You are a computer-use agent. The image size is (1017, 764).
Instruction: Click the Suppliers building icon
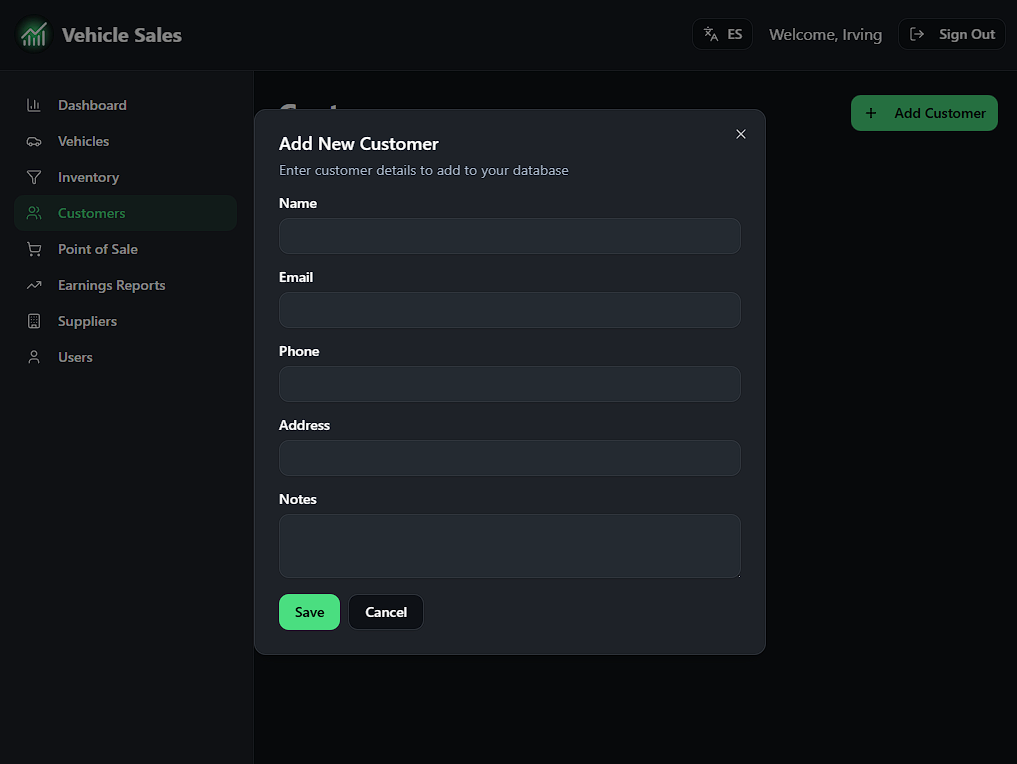[x=34, y=321]
